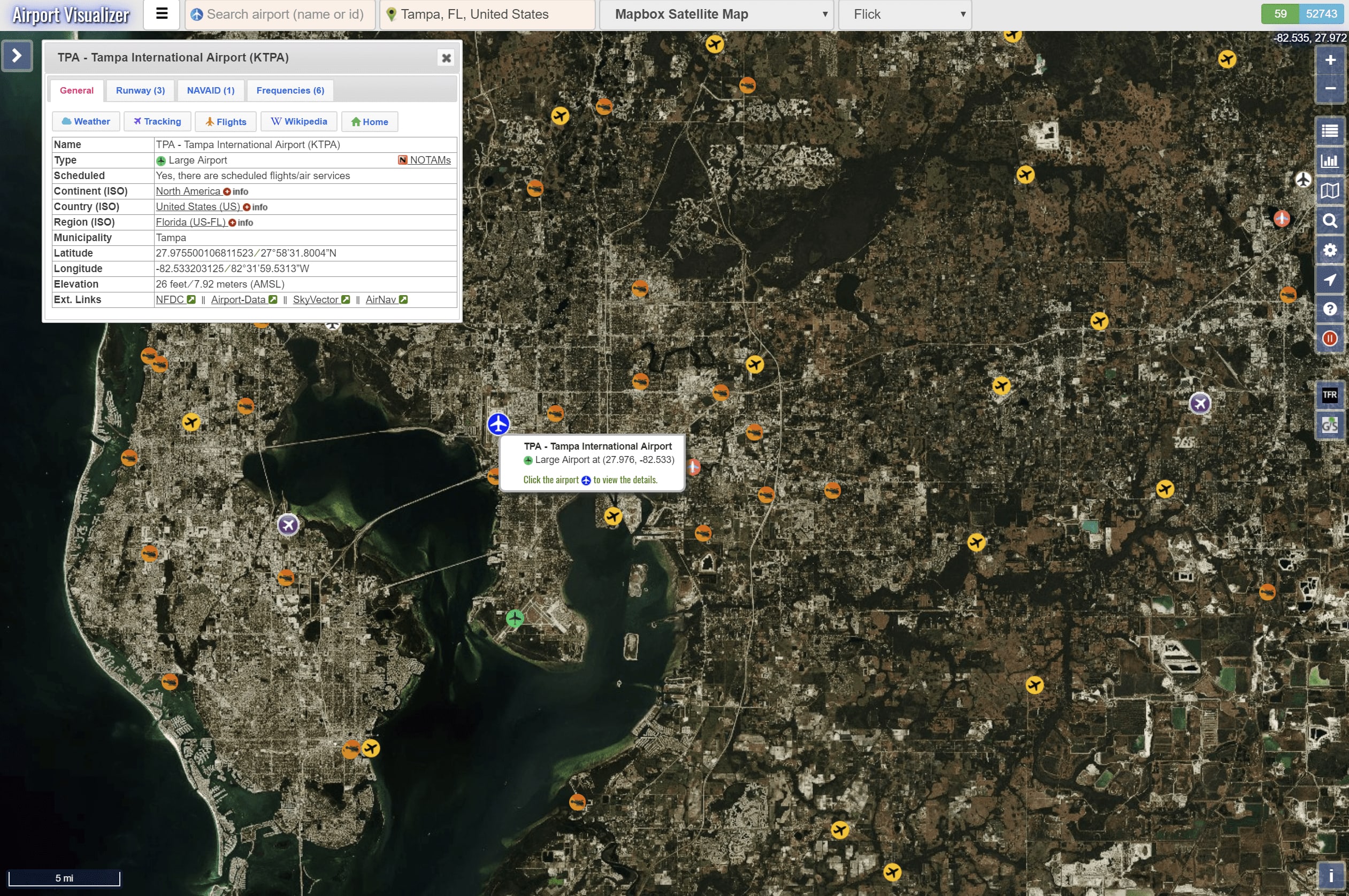Click the Tampa, FL location input field

point(488,14)
